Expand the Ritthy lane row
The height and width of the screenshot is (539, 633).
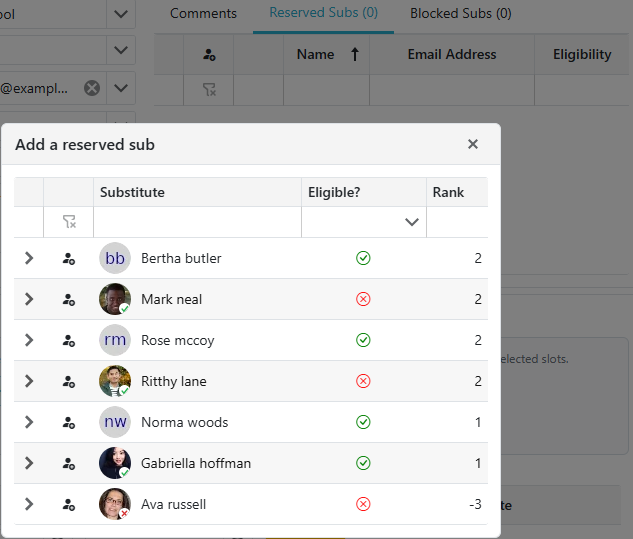tap(29, 381)
